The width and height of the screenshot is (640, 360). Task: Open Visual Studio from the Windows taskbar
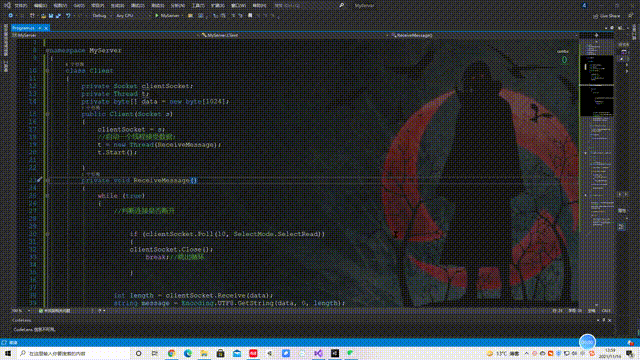click(x=318, y=353)
